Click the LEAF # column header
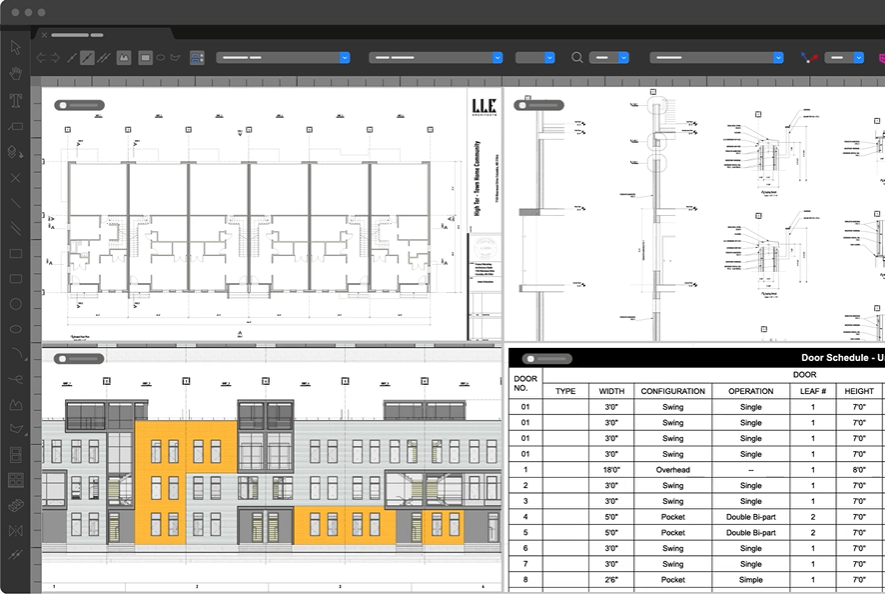 click(x=813, y=391)
